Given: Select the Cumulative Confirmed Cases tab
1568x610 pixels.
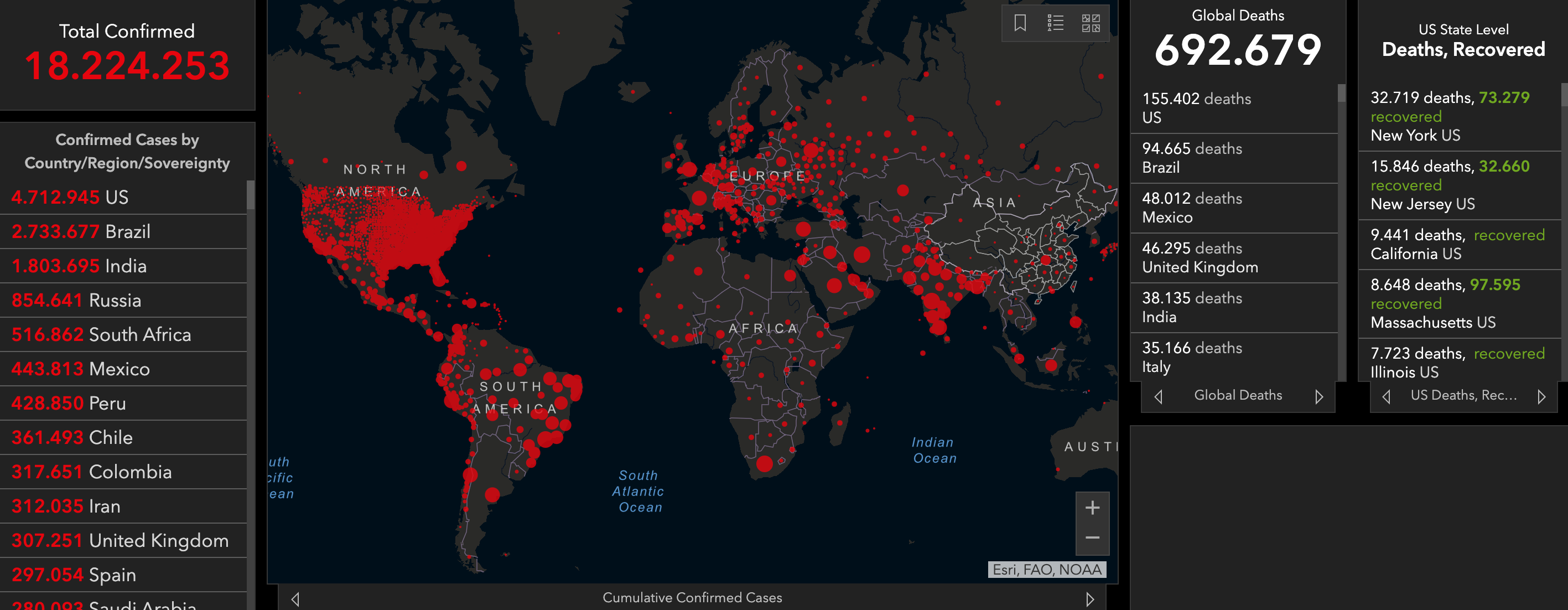Looking at the screenshot, I should pyautogui.click(x=692, y=598).
